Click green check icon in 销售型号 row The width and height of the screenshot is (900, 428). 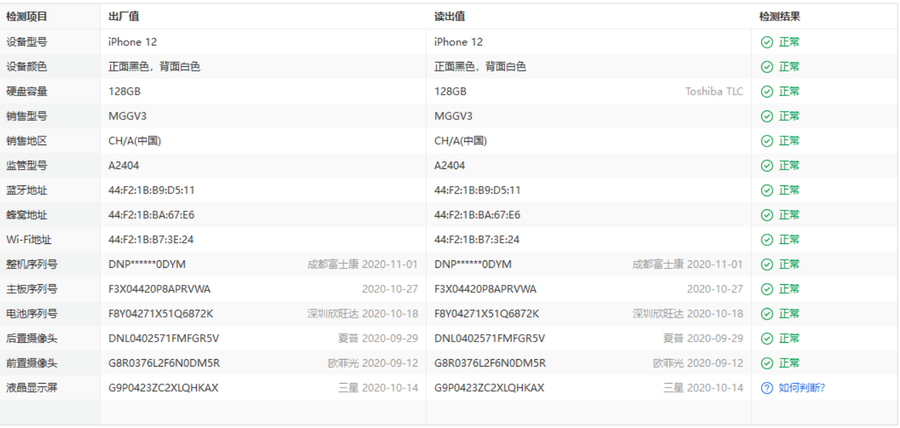click(x=767, y=116)
